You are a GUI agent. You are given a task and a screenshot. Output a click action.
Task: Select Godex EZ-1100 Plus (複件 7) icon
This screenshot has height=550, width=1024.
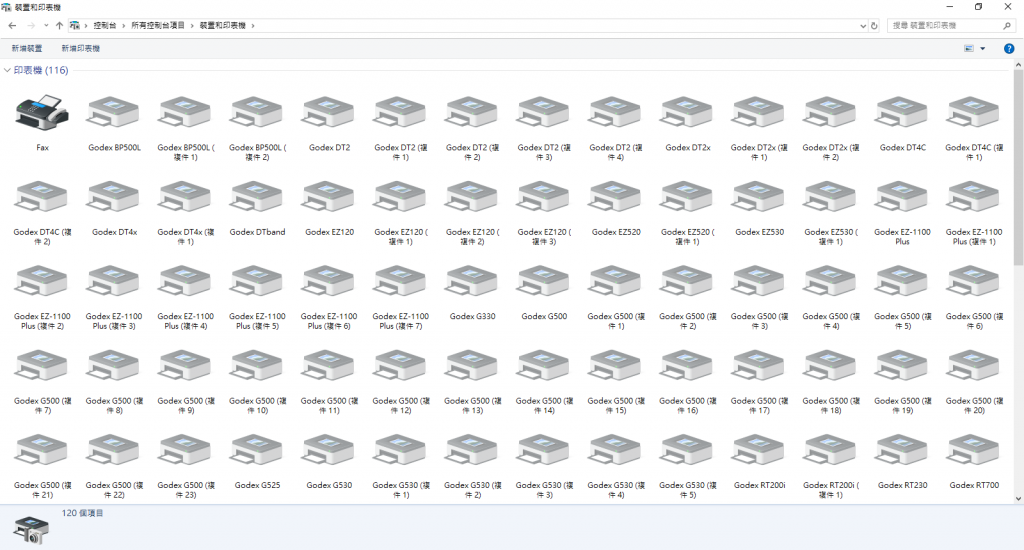click(400, 281)
